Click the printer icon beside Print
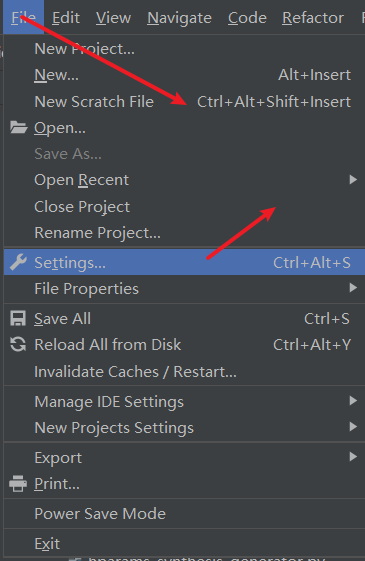Viewport: 365px width, 561px height. click(x=18, y=484)
